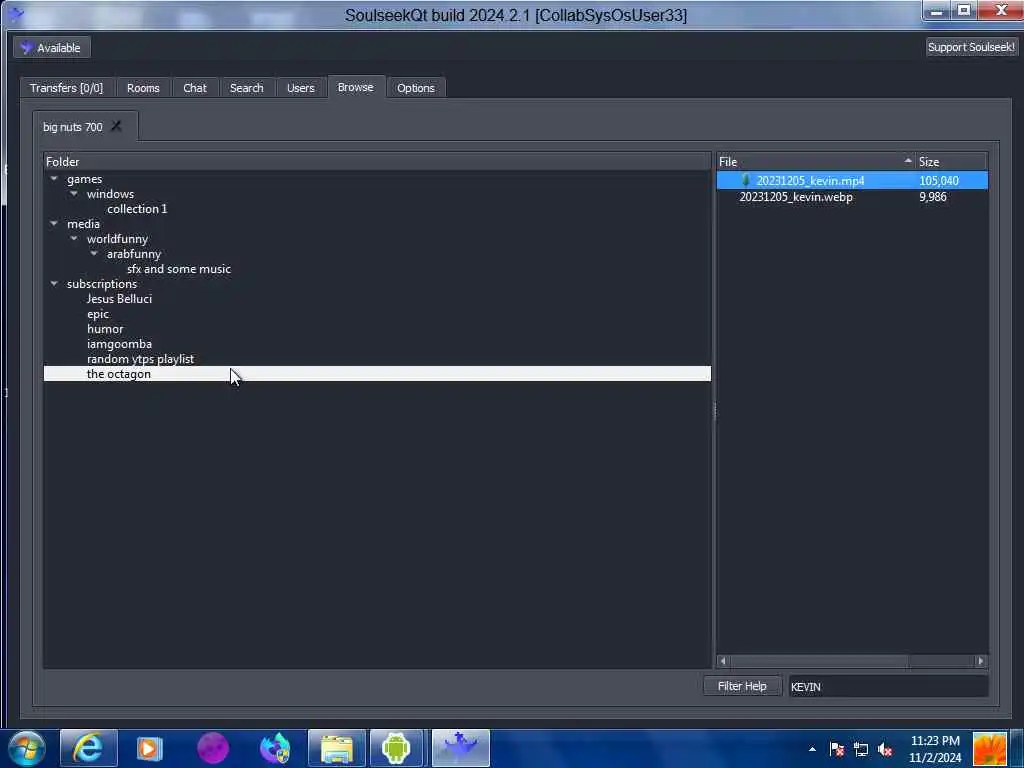Select the epic folder

98,314
